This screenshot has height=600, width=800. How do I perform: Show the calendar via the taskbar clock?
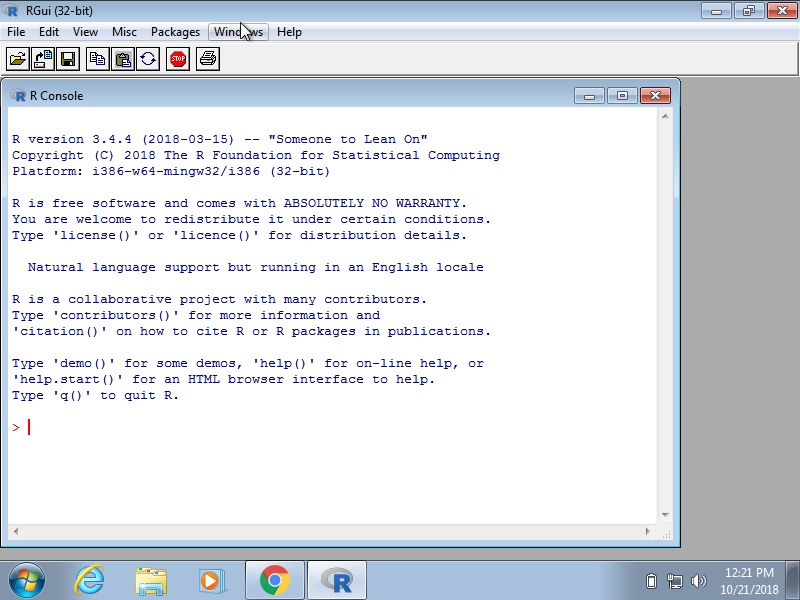pos(749,580)
